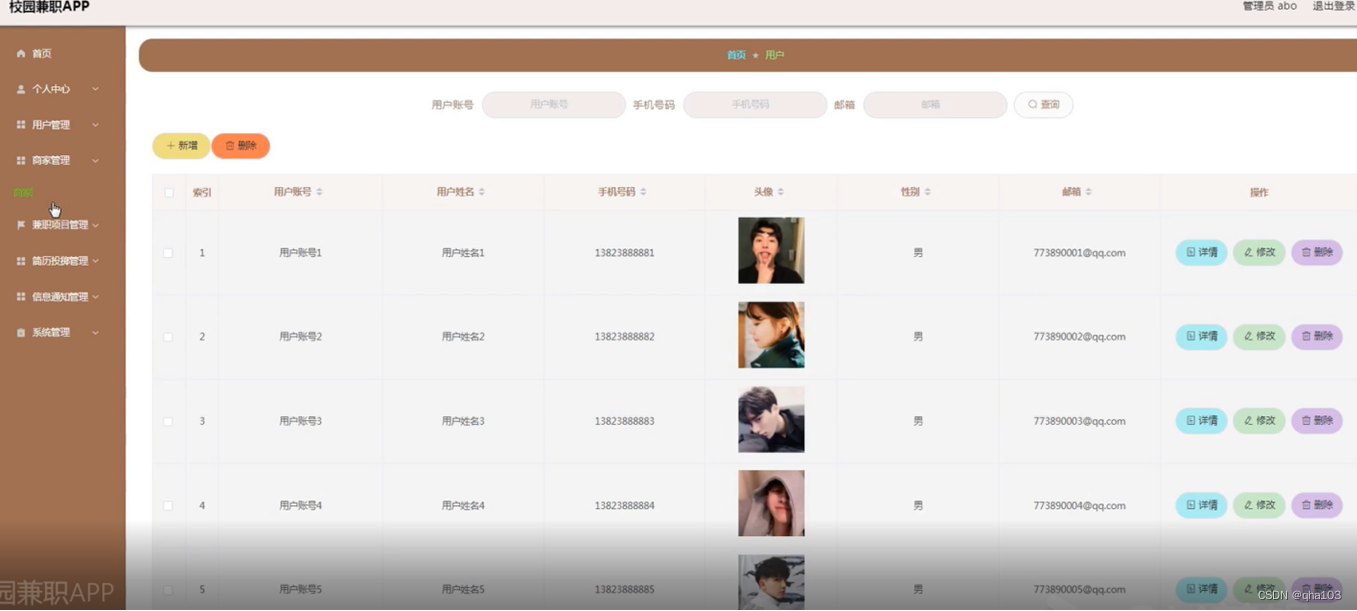Click the 手机号码 search input field
The width and height of the screenshot is (1357, 611).
point(754,104)
